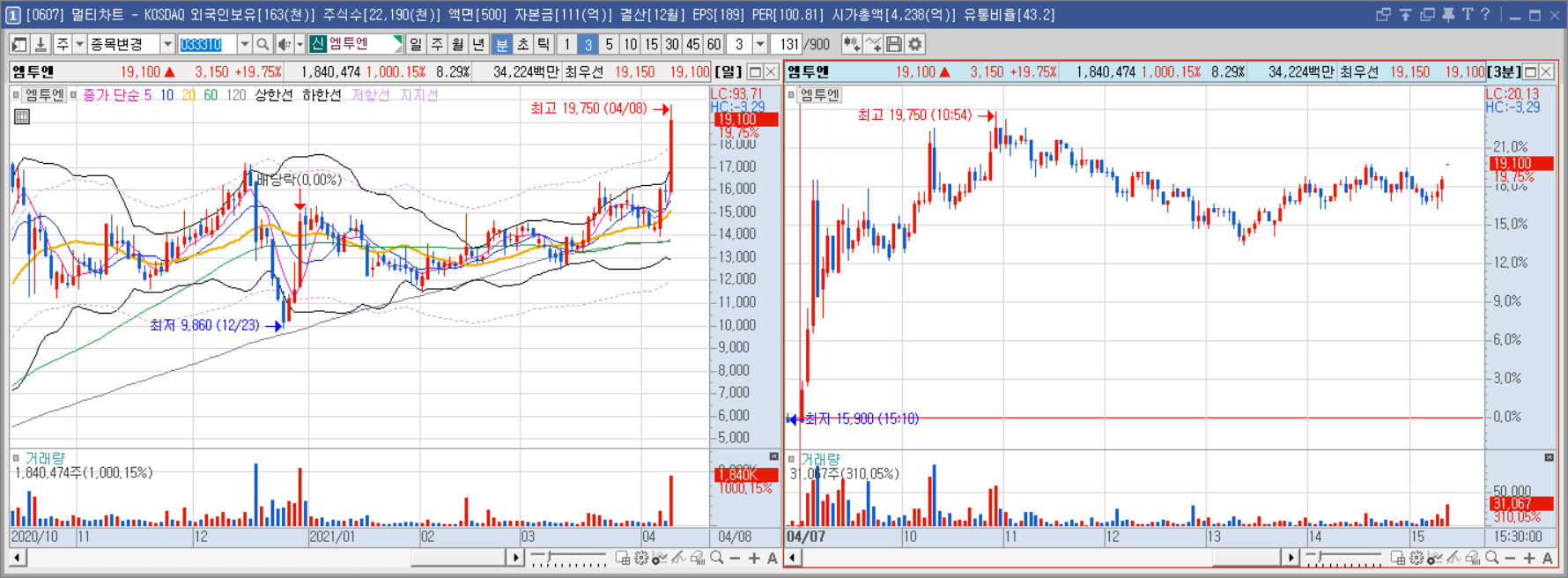Toggle the 엠투엔 price series box in the daily chart
1568x578 pixels.
[x=16, y=94]
